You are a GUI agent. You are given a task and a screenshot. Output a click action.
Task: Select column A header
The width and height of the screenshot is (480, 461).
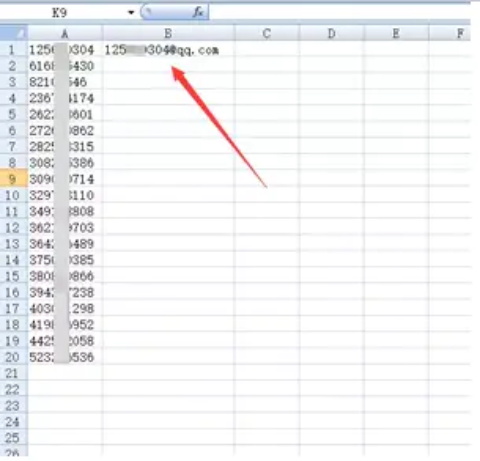pos(65,33)
